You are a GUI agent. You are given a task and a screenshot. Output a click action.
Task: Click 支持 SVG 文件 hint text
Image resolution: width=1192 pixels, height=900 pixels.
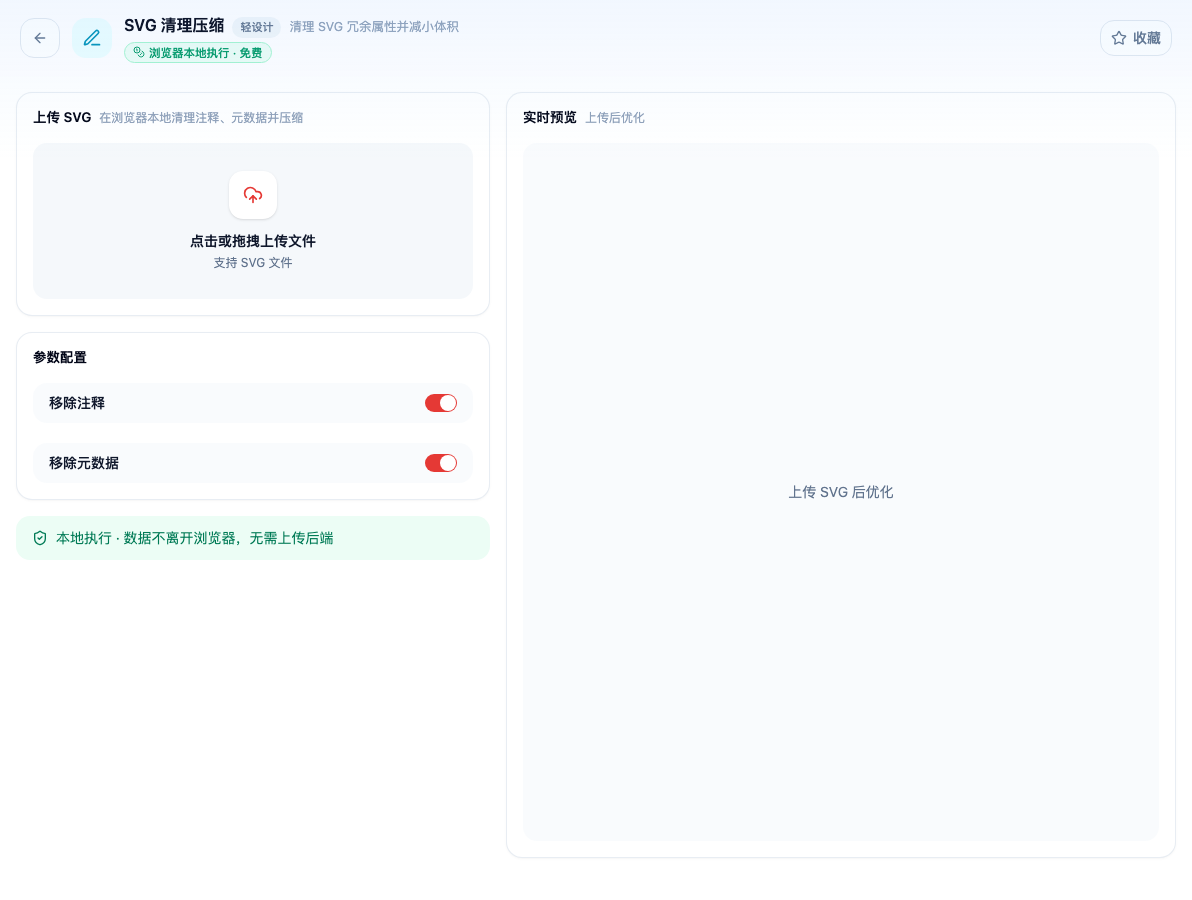253,262
